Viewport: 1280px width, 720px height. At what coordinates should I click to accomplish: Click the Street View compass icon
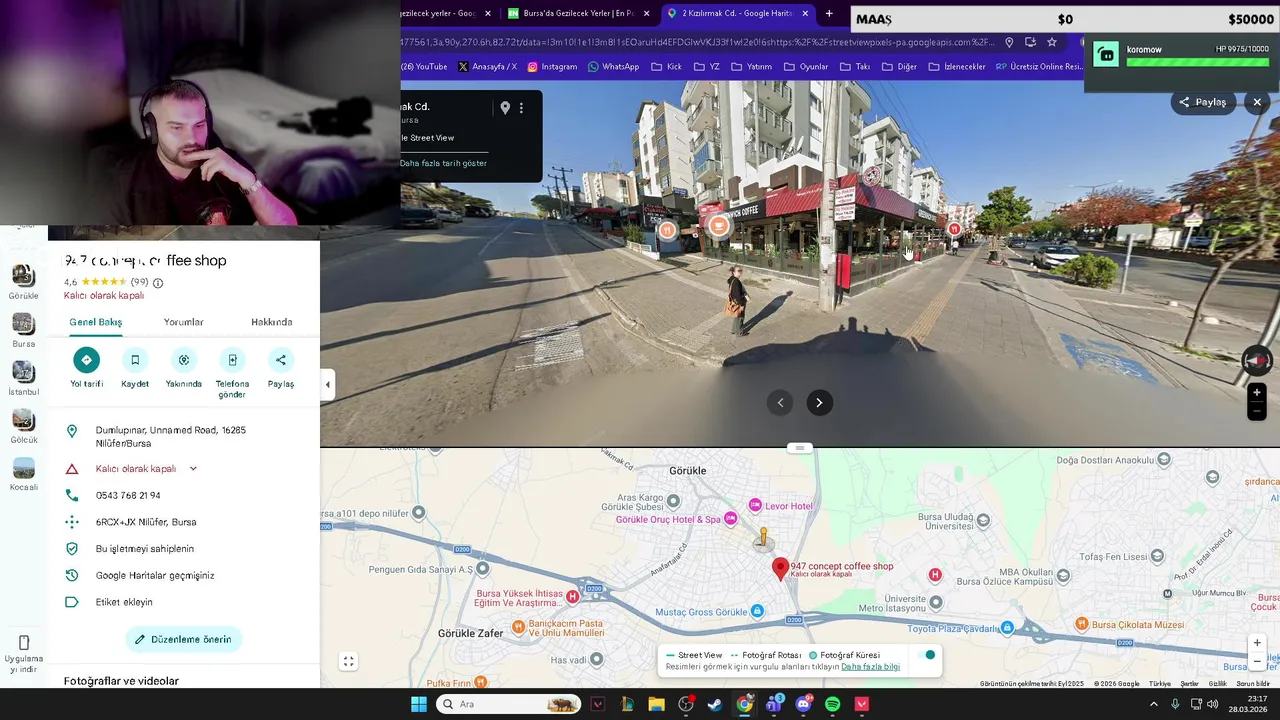[1257, 360]
